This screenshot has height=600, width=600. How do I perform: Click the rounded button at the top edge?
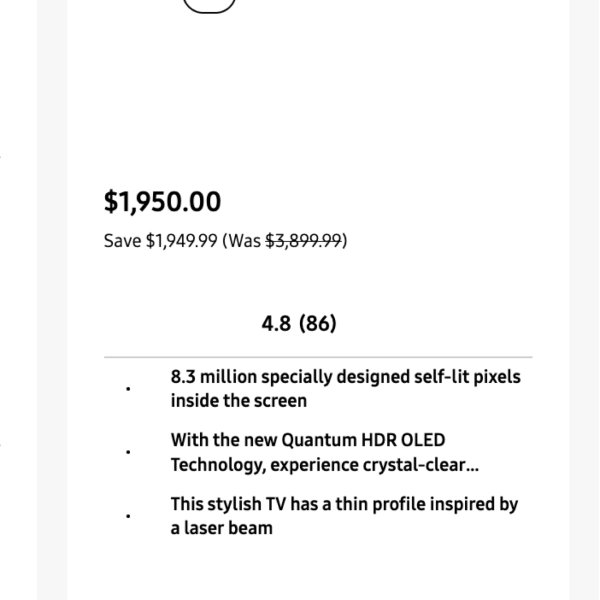point(209,4)
